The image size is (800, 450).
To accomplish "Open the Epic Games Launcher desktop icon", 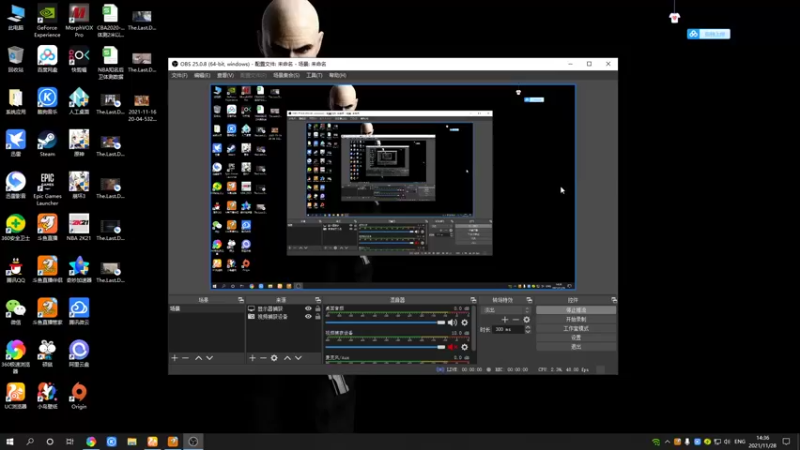I will point(47,189).
